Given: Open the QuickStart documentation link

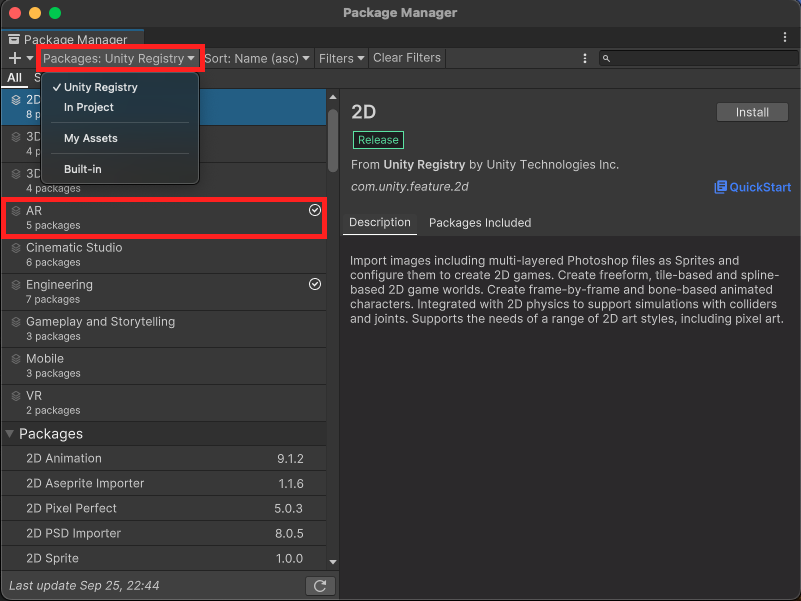Looking at the screenshot, I should [x=752, y=187].
